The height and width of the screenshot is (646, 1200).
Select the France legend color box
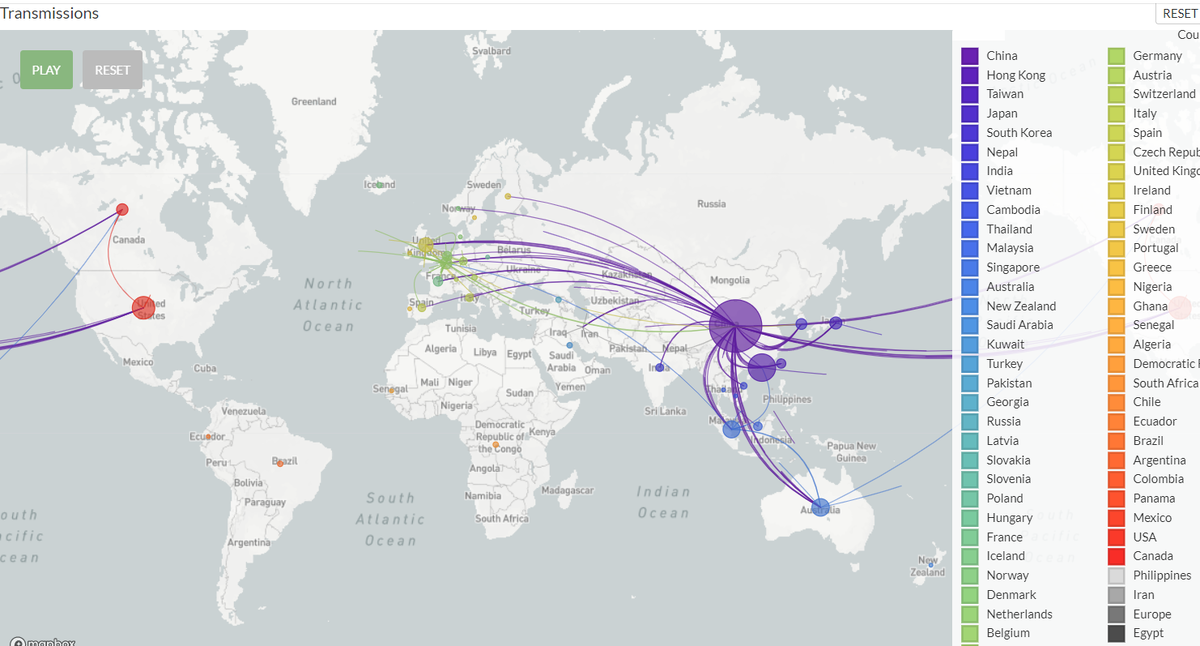click(x=969, y=537)
